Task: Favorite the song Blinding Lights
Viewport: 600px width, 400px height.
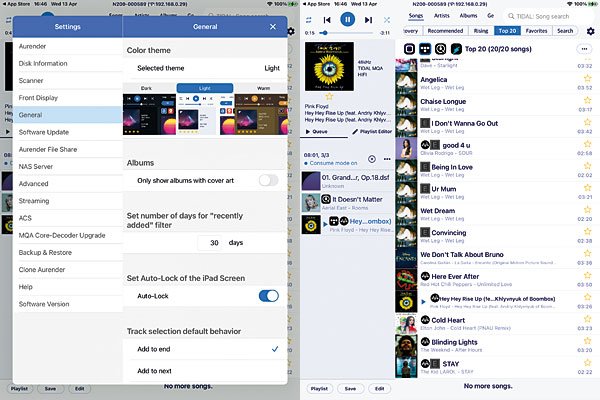Action: click(587, 341)
